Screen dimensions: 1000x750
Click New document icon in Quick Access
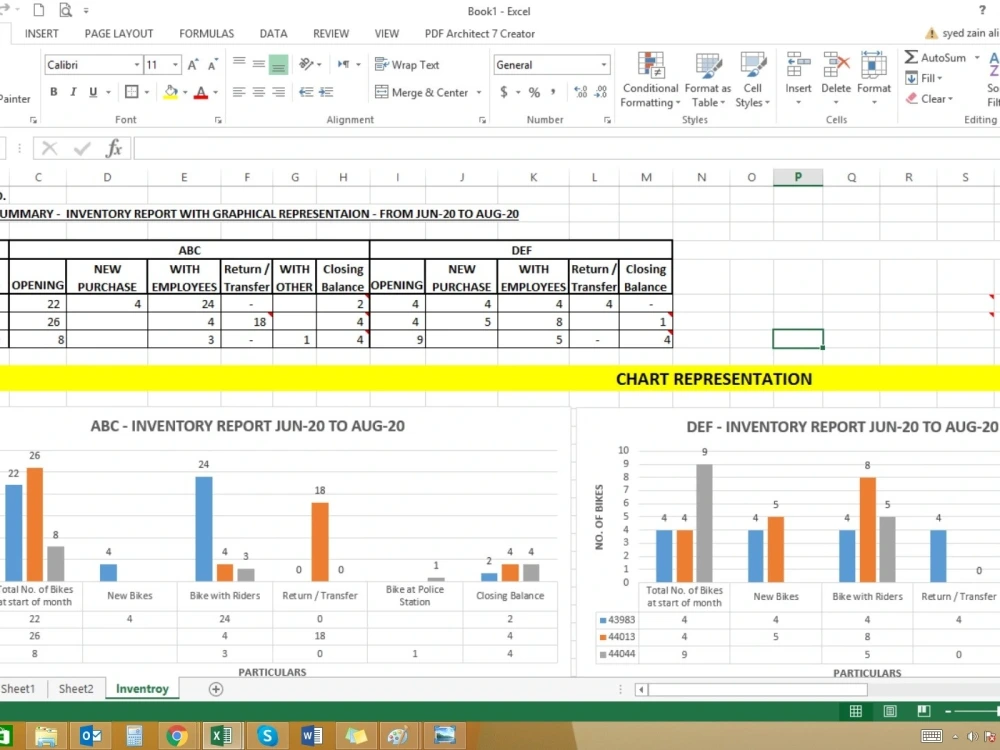coord(39,10)
